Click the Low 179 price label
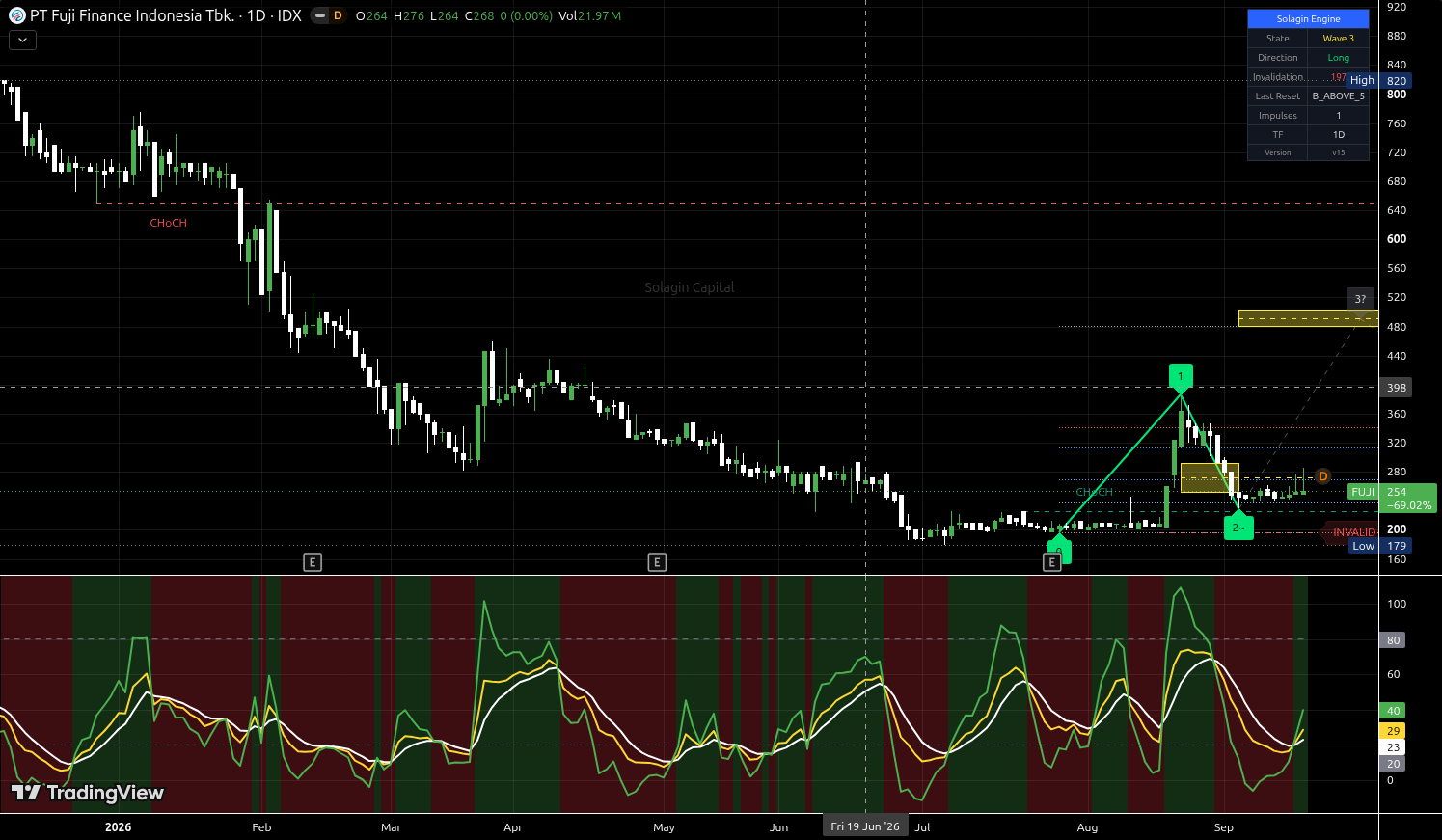 tap(1379, 546)
